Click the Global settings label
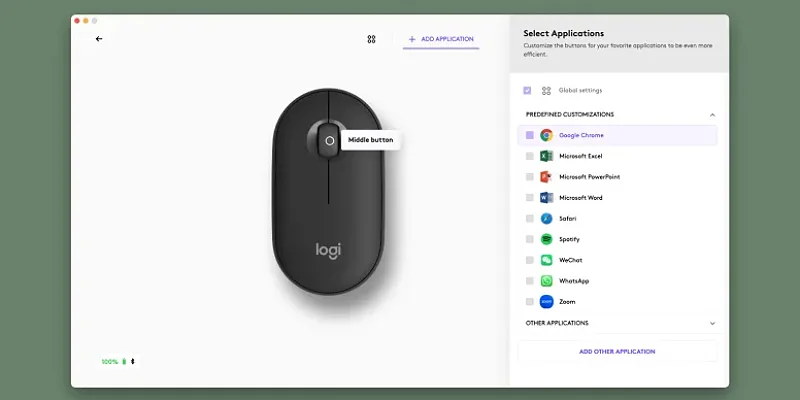The width and height of the screenshot is (800, 400). click(x=580, y=90)
